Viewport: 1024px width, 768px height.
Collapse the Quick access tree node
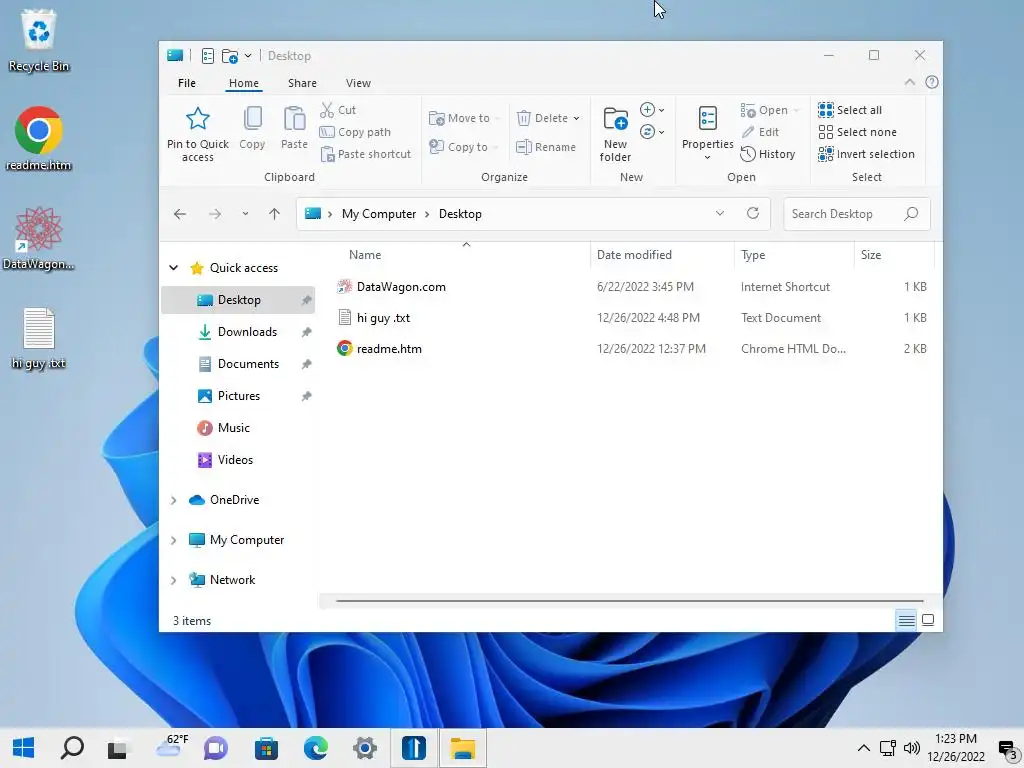click(x=174, y=268)
